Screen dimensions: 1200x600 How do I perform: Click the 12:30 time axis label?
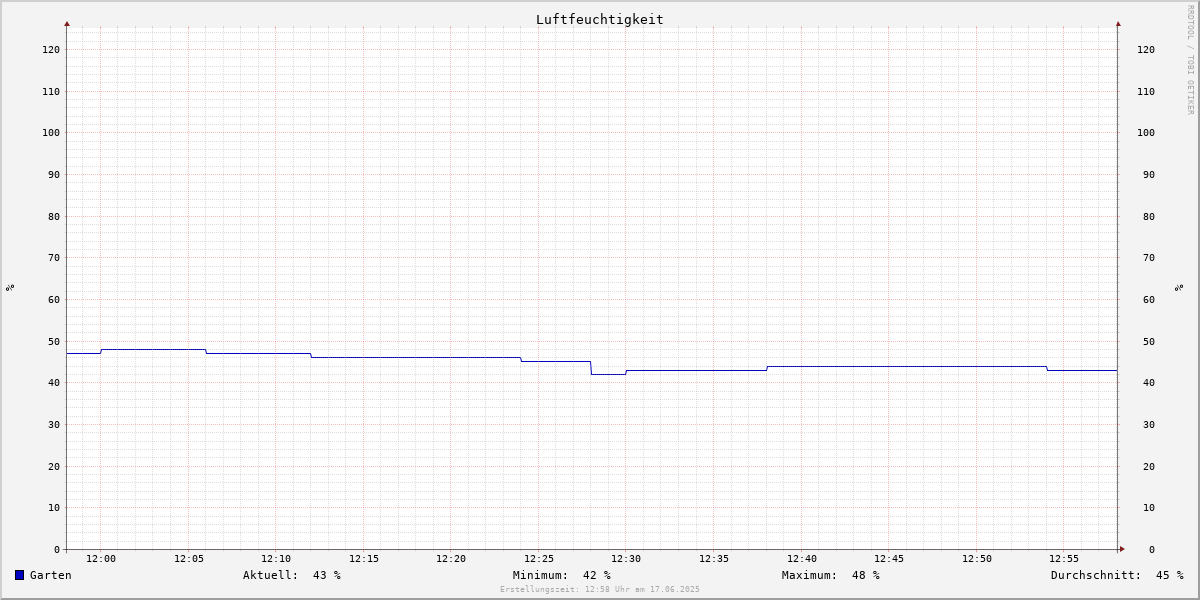(626, 559)
